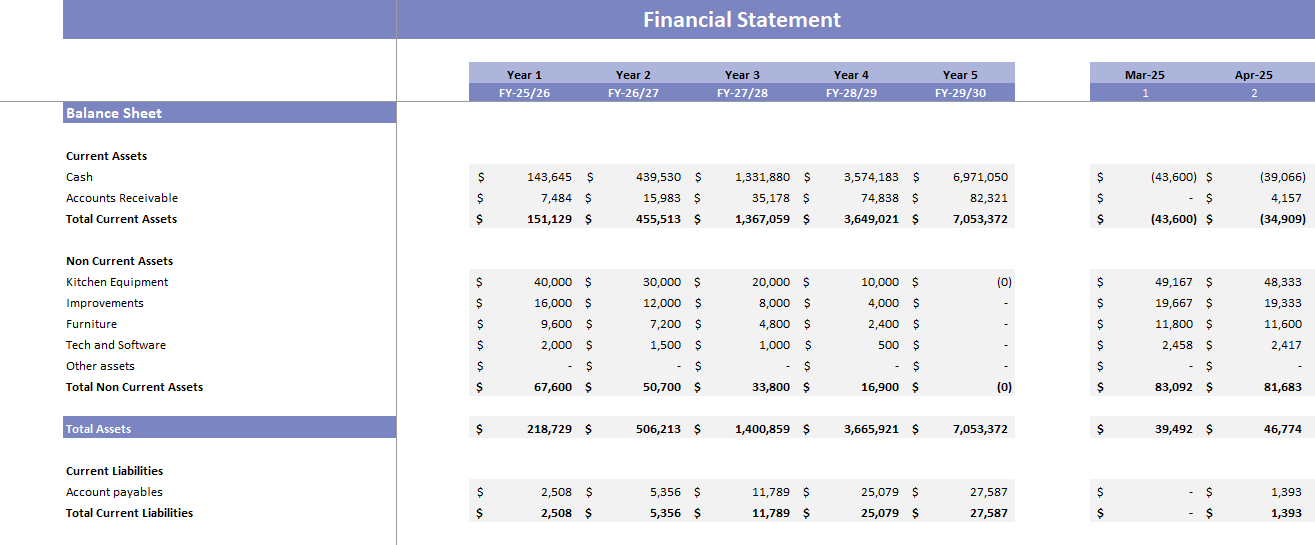Click the Year 3 column header

[x=742, y=74]
